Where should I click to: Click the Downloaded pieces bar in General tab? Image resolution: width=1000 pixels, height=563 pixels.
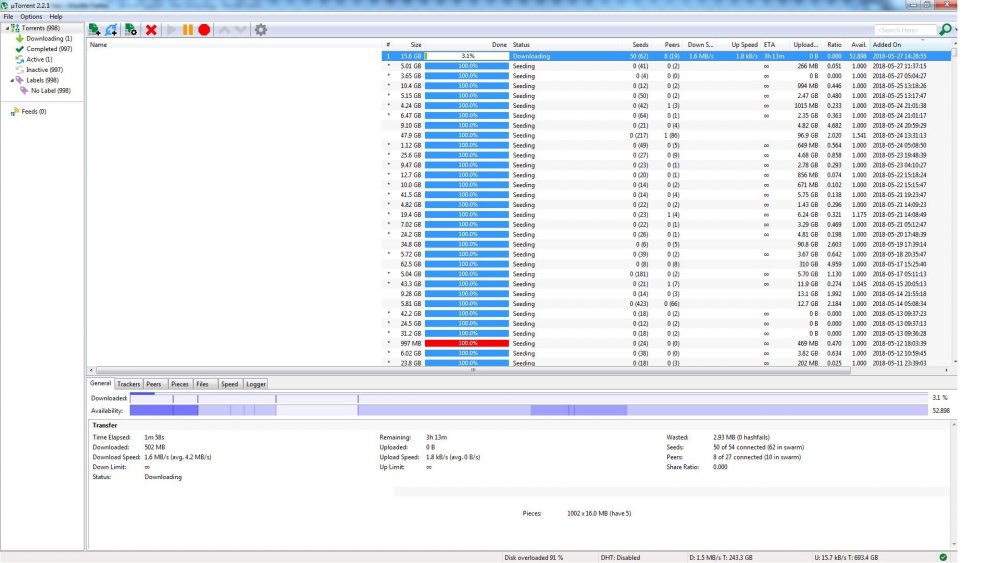pyautogui.click(x=529, y=398)
